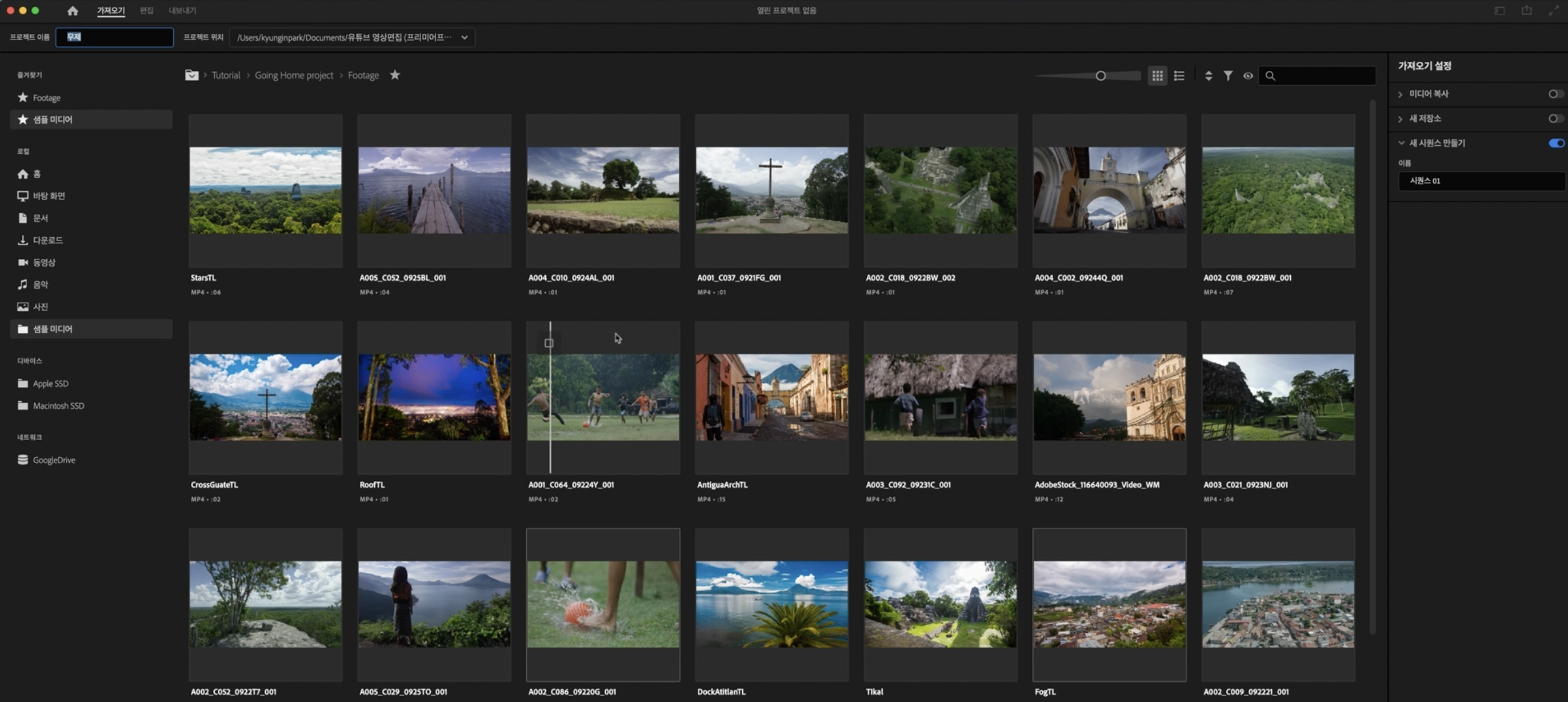Switch to grid view icon
The height and width of the screenshot is (702, 1568).
pyautogui.click(x=1157, y=75)
